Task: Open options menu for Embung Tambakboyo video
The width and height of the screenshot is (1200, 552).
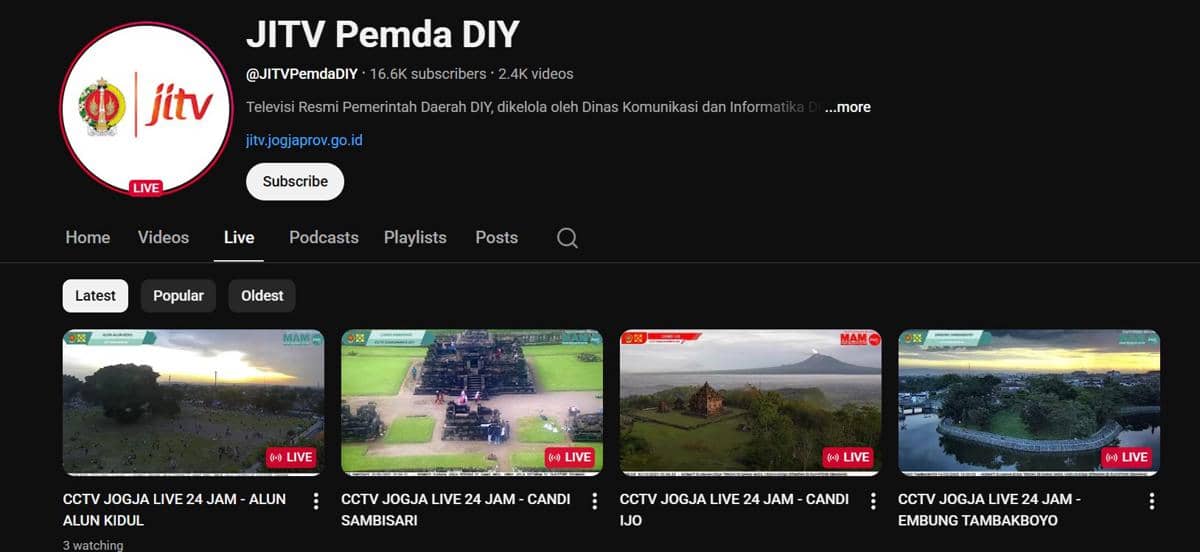Action: point(1151,501)
